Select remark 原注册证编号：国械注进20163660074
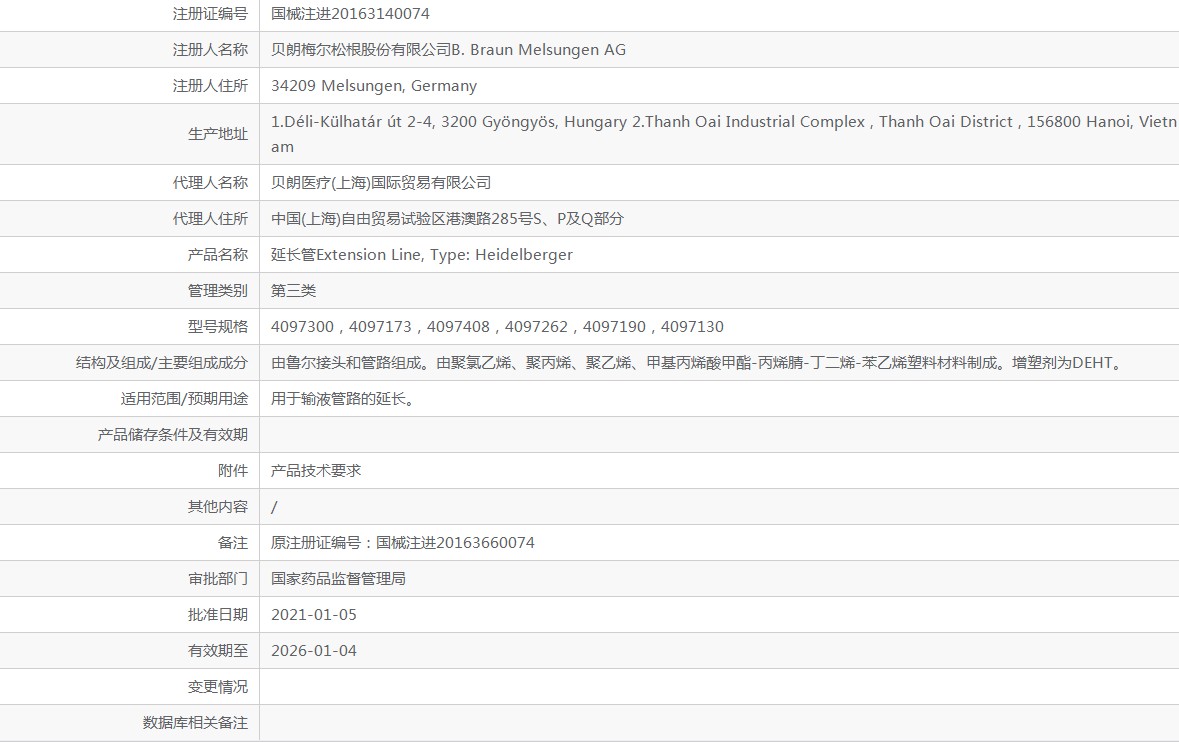The height and width of the screenshot is (742, 1179). pyautogui.click(x=402, y=543)
